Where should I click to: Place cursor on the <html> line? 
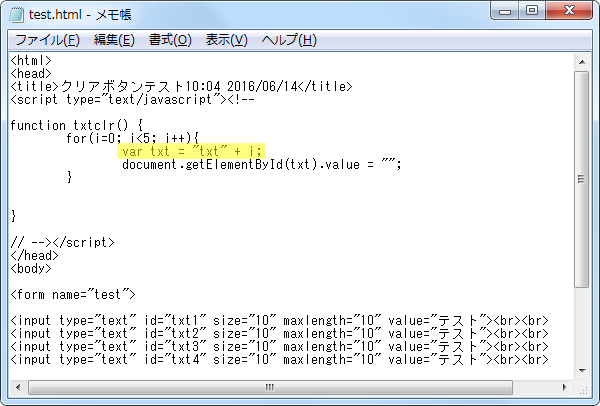[x=31, y=60]
